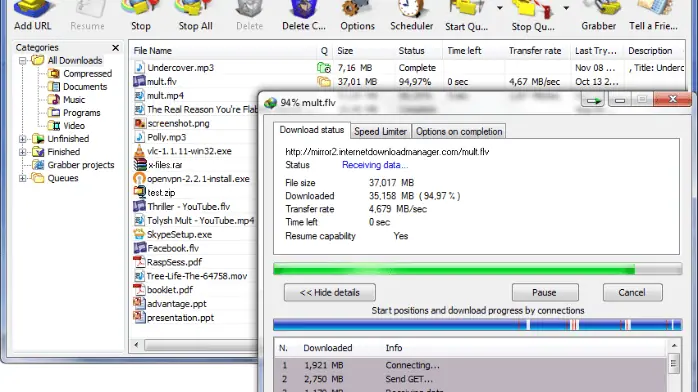
Task: Switch to the Speed Limiter tab
Action: click(381, 131)
